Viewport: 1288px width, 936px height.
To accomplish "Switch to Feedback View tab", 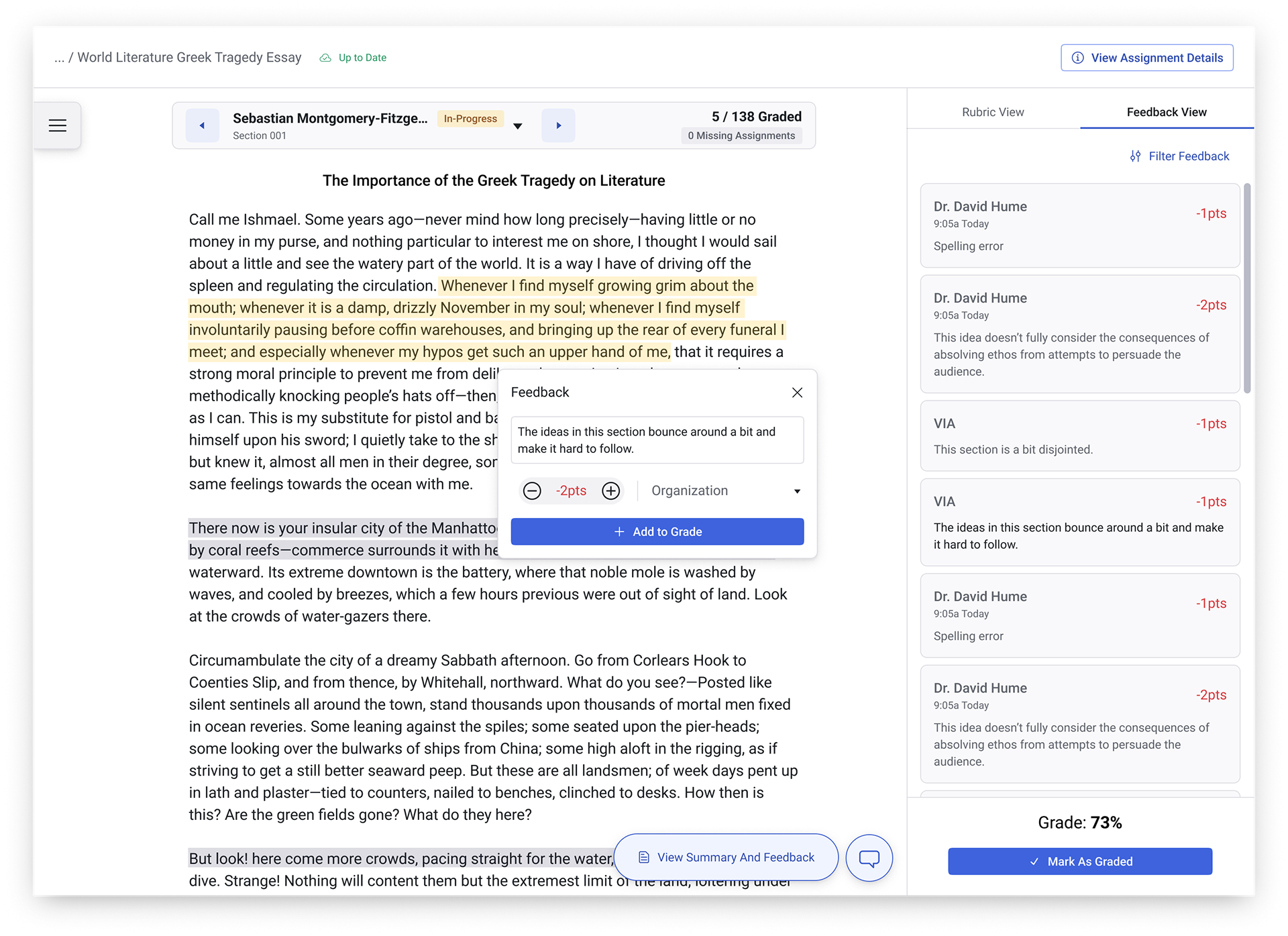I will 1167,112.
